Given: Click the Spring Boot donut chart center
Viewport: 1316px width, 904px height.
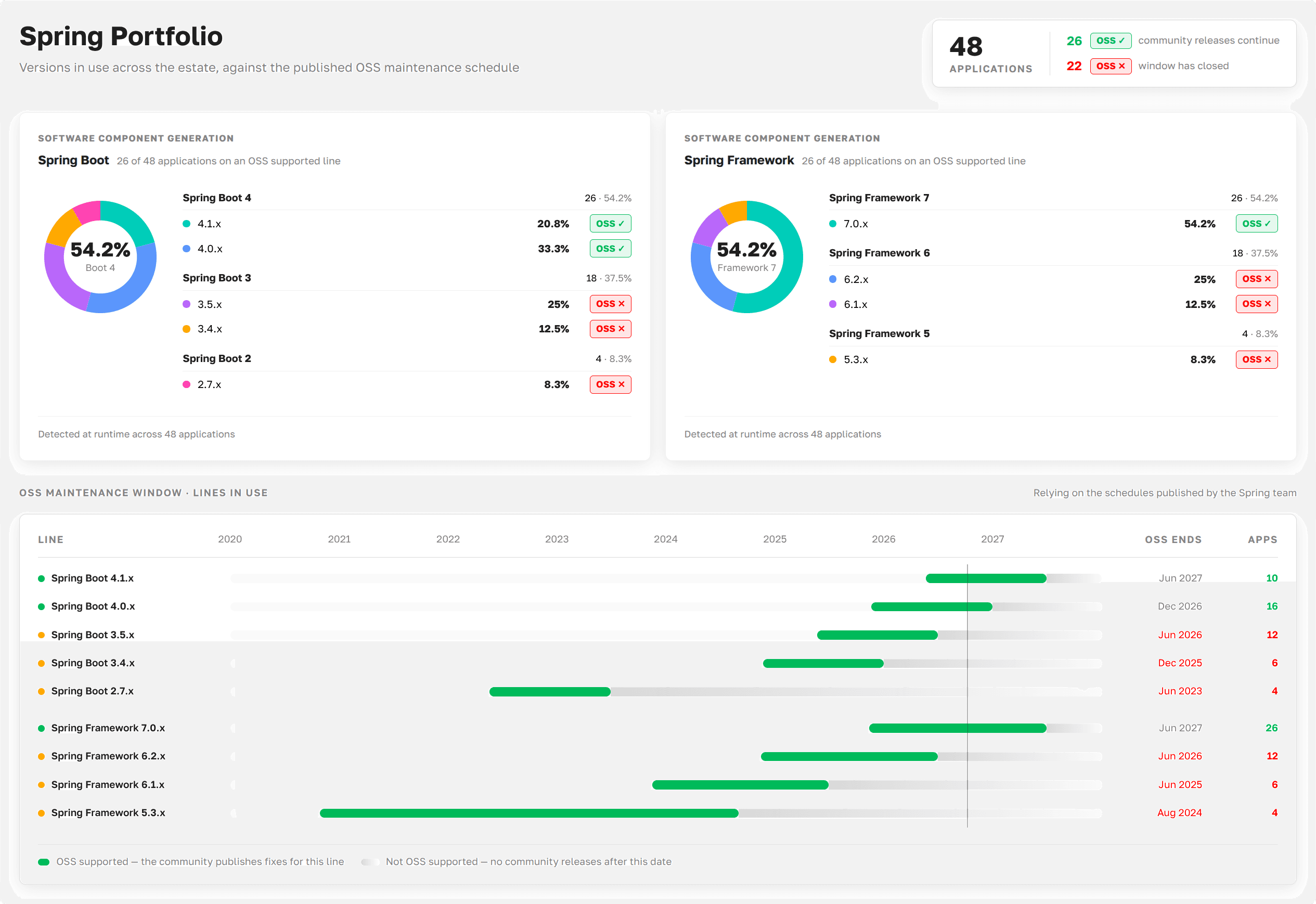Looking at the screenshot, I should (100, 256).
